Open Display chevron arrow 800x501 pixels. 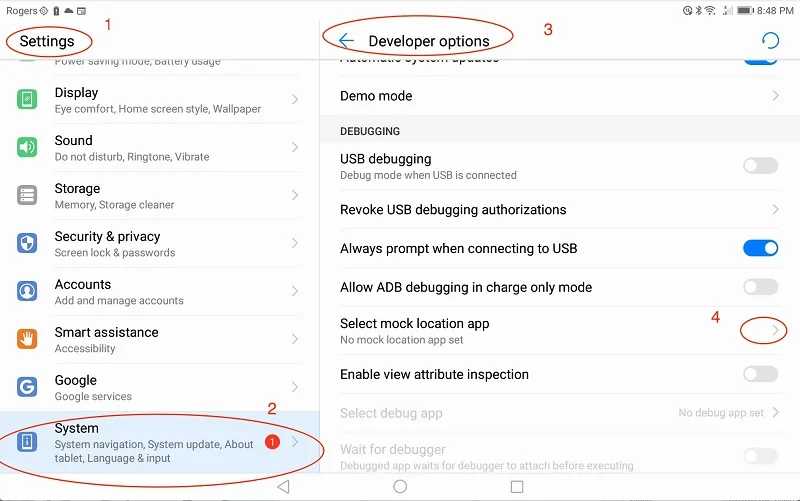coord(295,99)
